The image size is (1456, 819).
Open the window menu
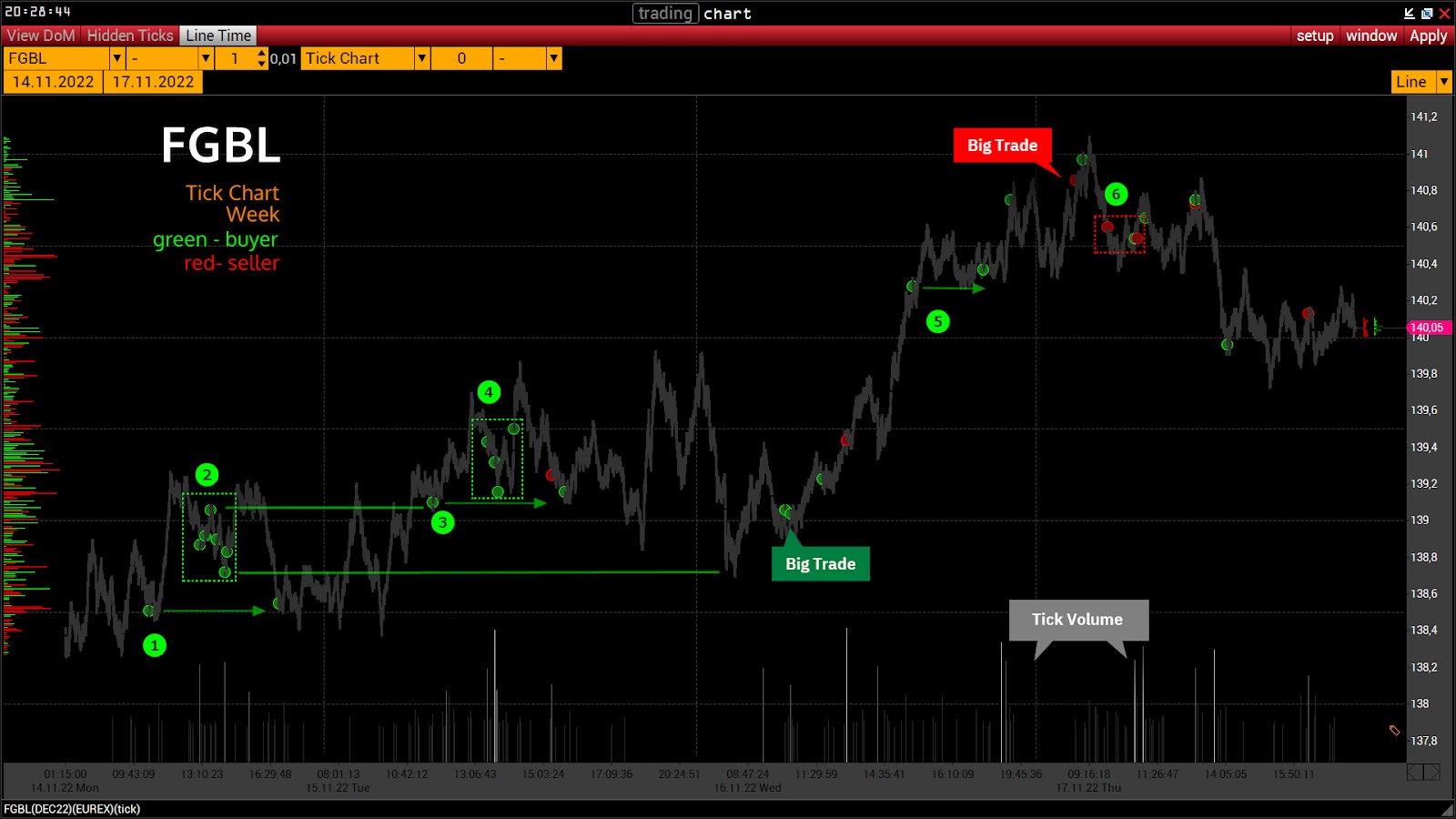(x=1371, y=35)
